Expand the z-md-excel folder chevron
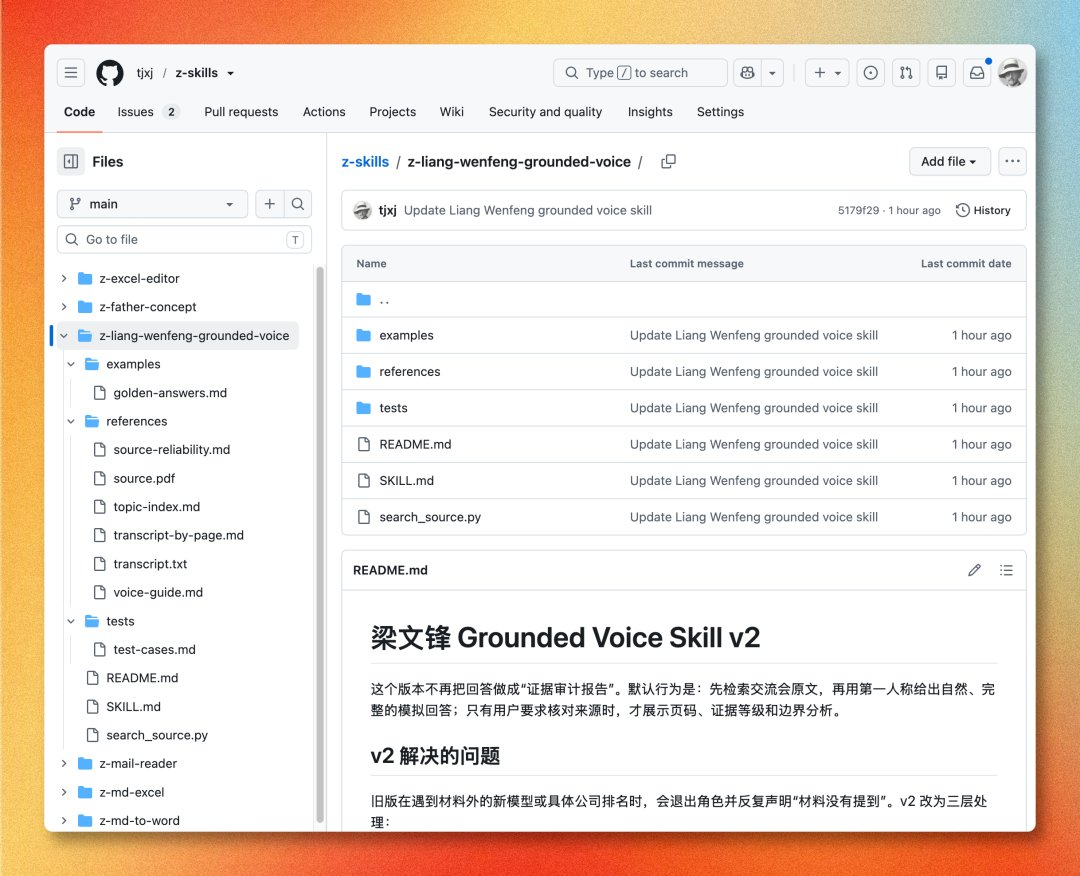The width and height of the screenshot is (1080, 876). click(64, 793)
